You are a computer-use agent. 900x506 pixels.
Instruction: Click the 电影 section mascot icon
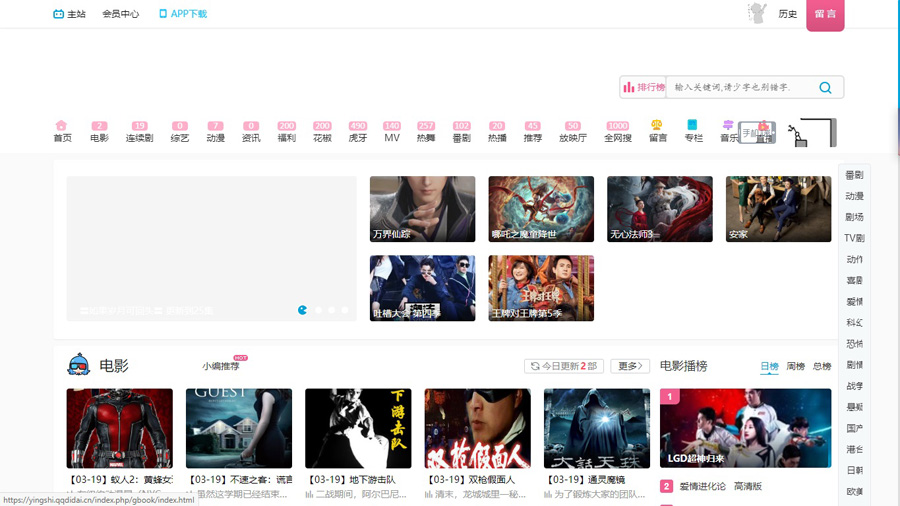[79, 366]
